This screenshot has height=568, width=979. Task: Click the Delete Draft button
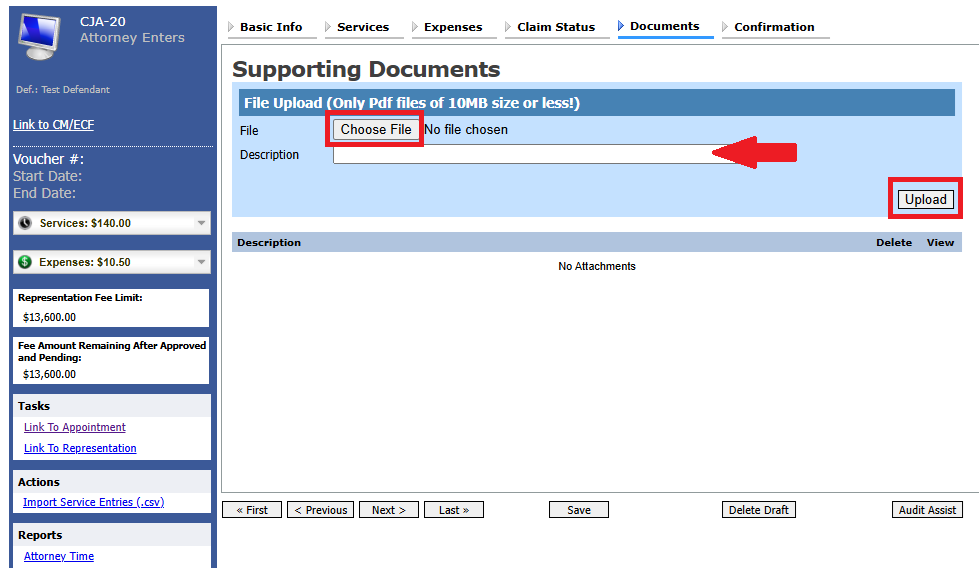[758, 510]
